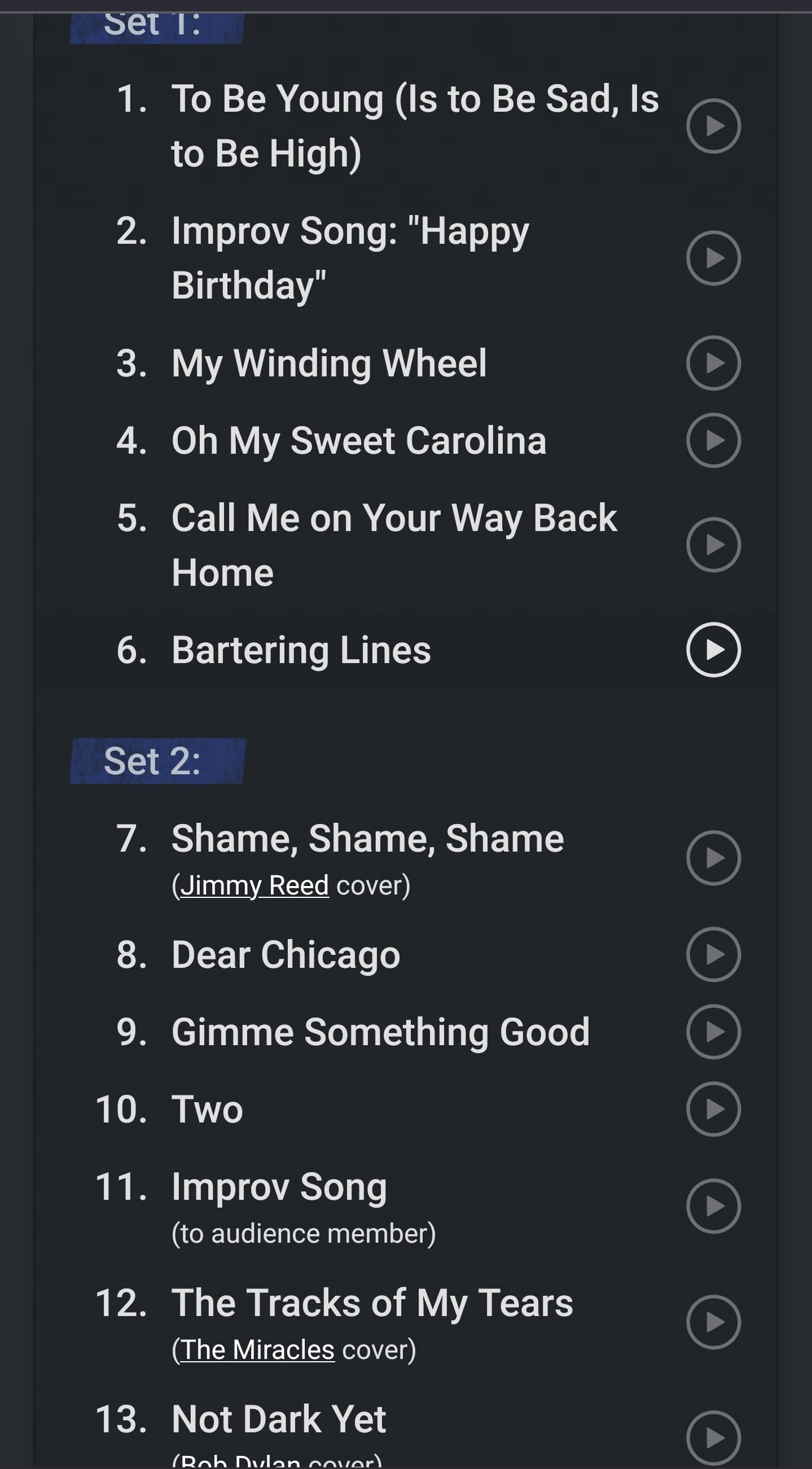Play "Shame, Shame, Shame" track

713,858
